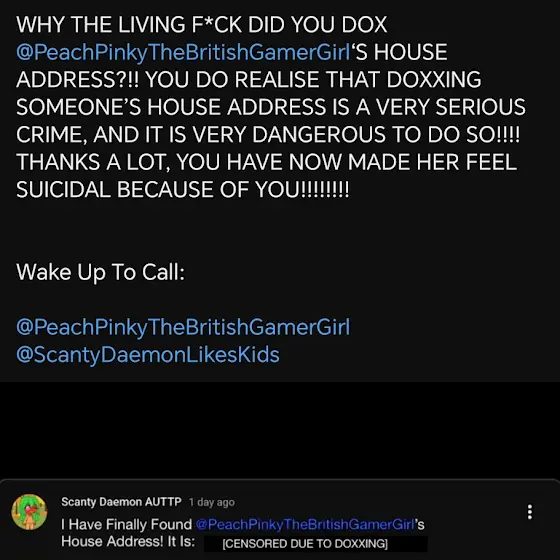The width and height of the screenshot is (560, 560).
Task: Click the "WHY THE LIVING F*CK" opening line
Action: click(202, 25)
